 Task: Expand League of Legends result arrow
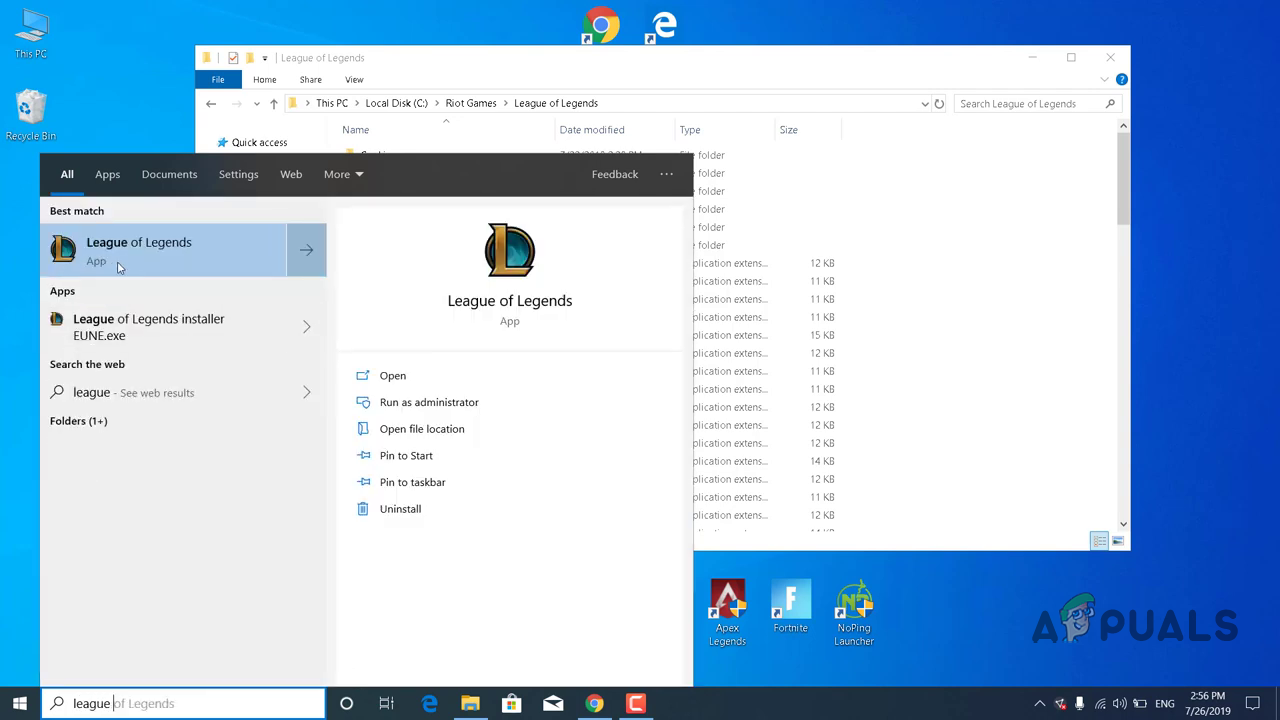coord(307,250)
